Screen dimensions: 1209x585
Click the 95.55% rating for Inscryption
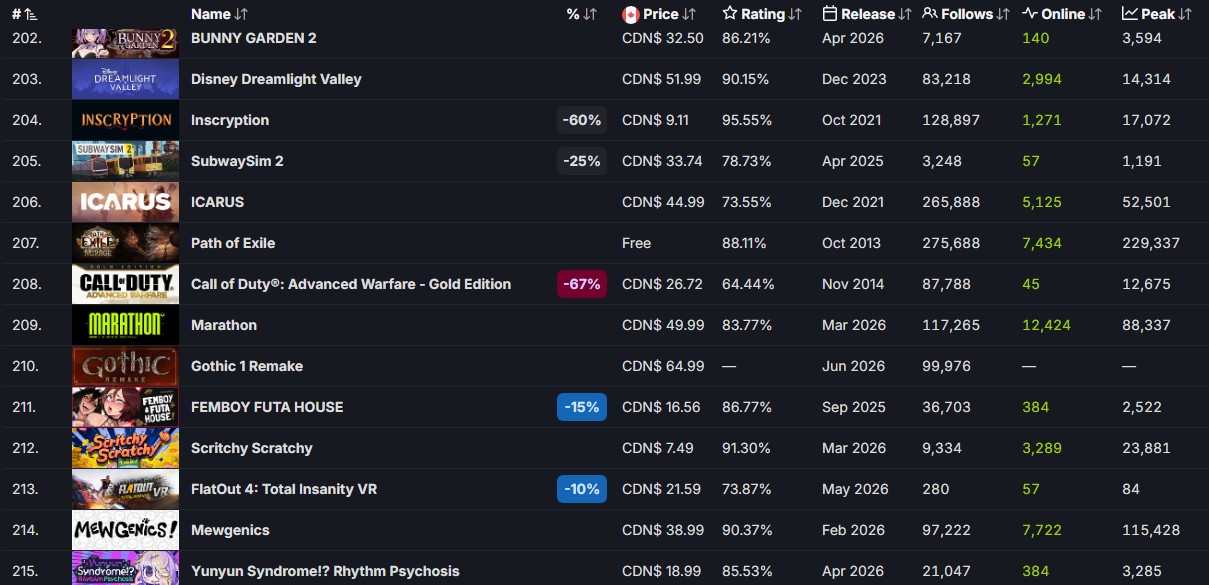pyautogui.click(x=747, y=120)
